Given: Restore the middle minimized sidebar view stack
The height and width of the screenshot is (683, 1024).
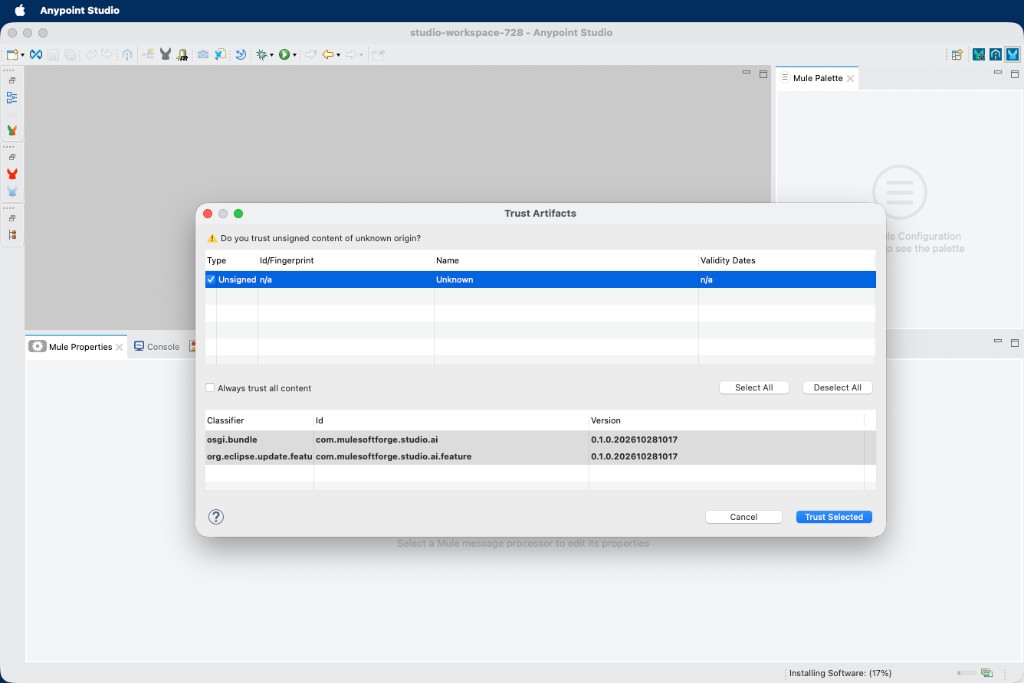Looking at the screenshot, I should (x=12, y=157).
